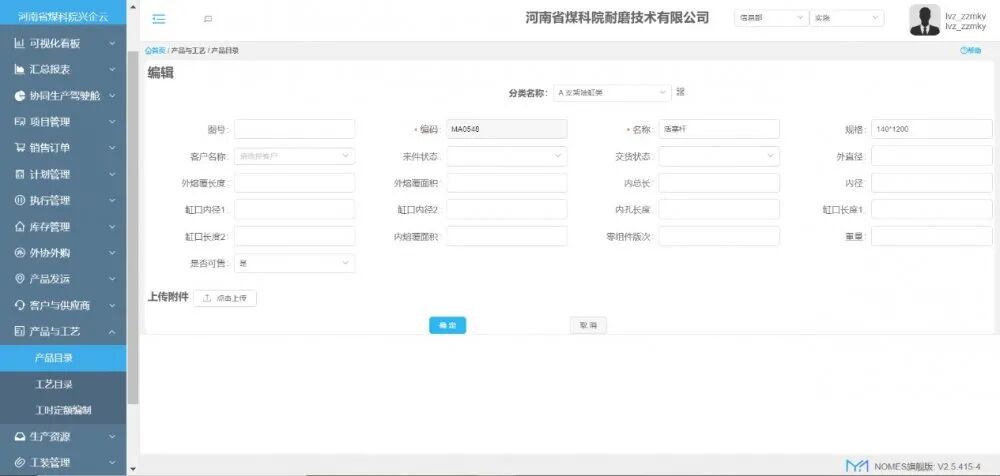Click the sidebar vertical scrollbar thumb
Image resolution: width=1000 pixels, height=476 pixels.
click(x=133, y=227)
